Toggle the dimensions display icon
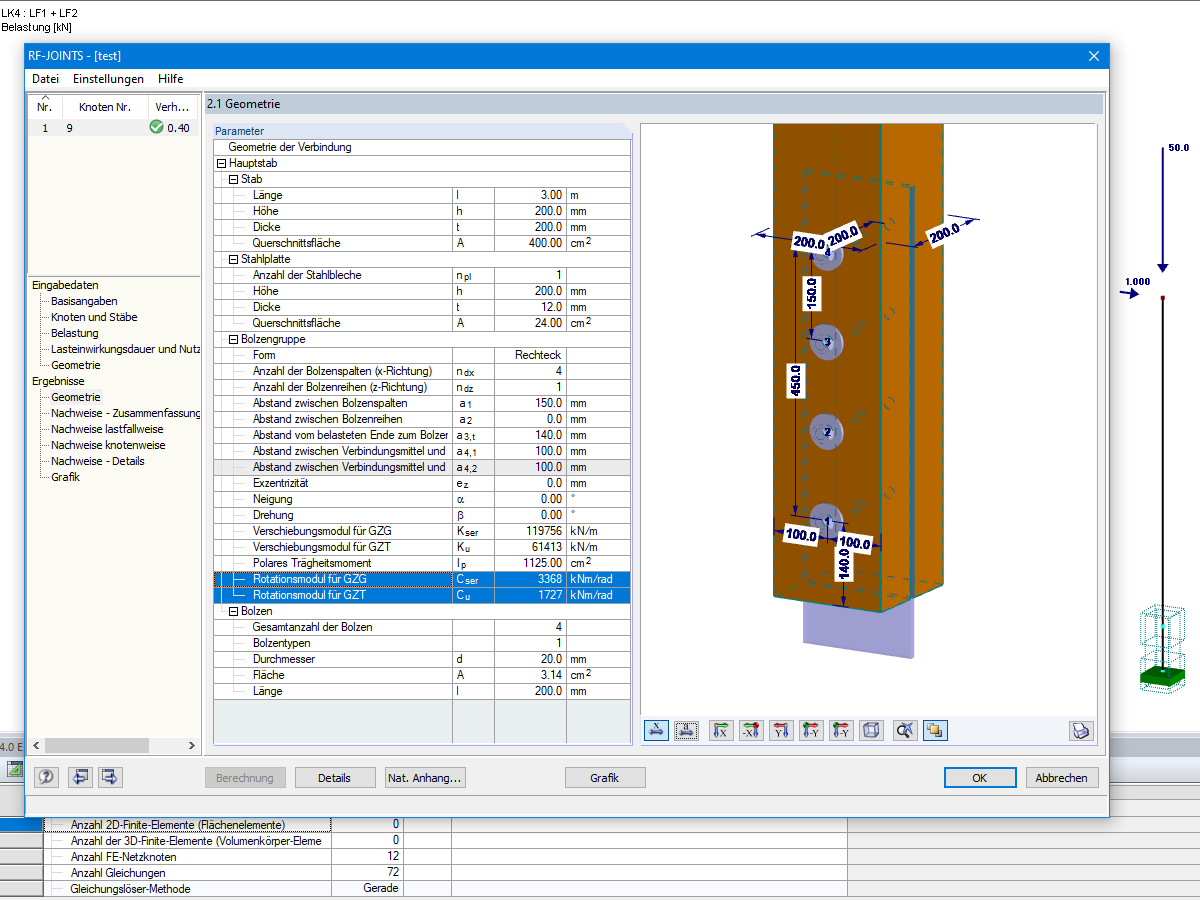Screen dimensions: 1200x900 click(656, 731)
